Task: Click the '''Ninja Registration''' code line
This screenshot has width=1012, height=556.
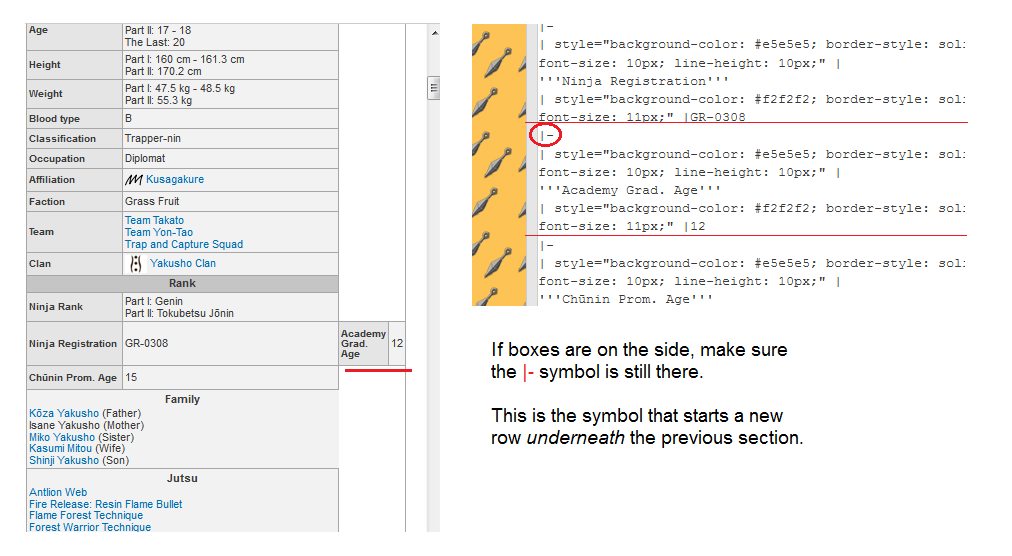Action: coord(634,81)
